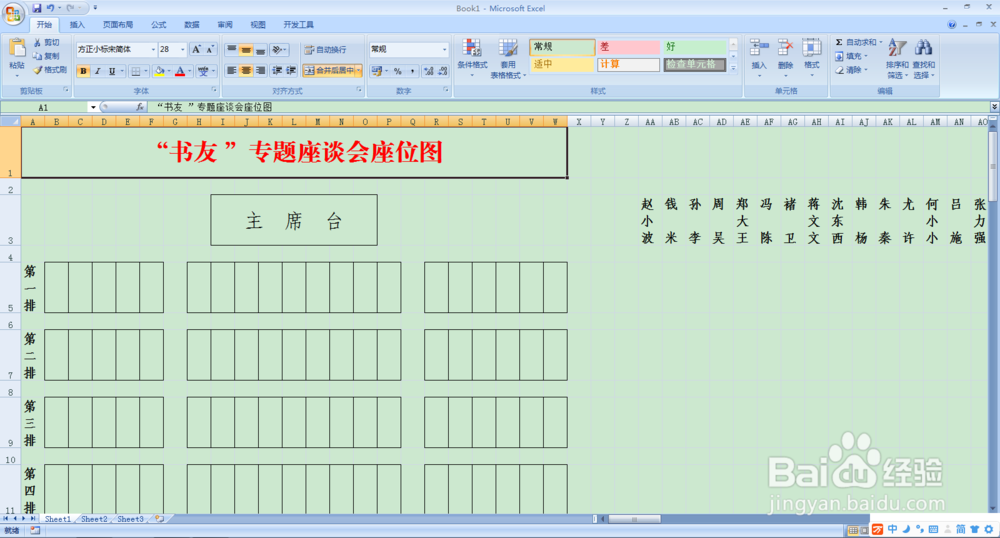Toggle middle vertical alignment
1000x538 pixels.
[x=246, y=49]
